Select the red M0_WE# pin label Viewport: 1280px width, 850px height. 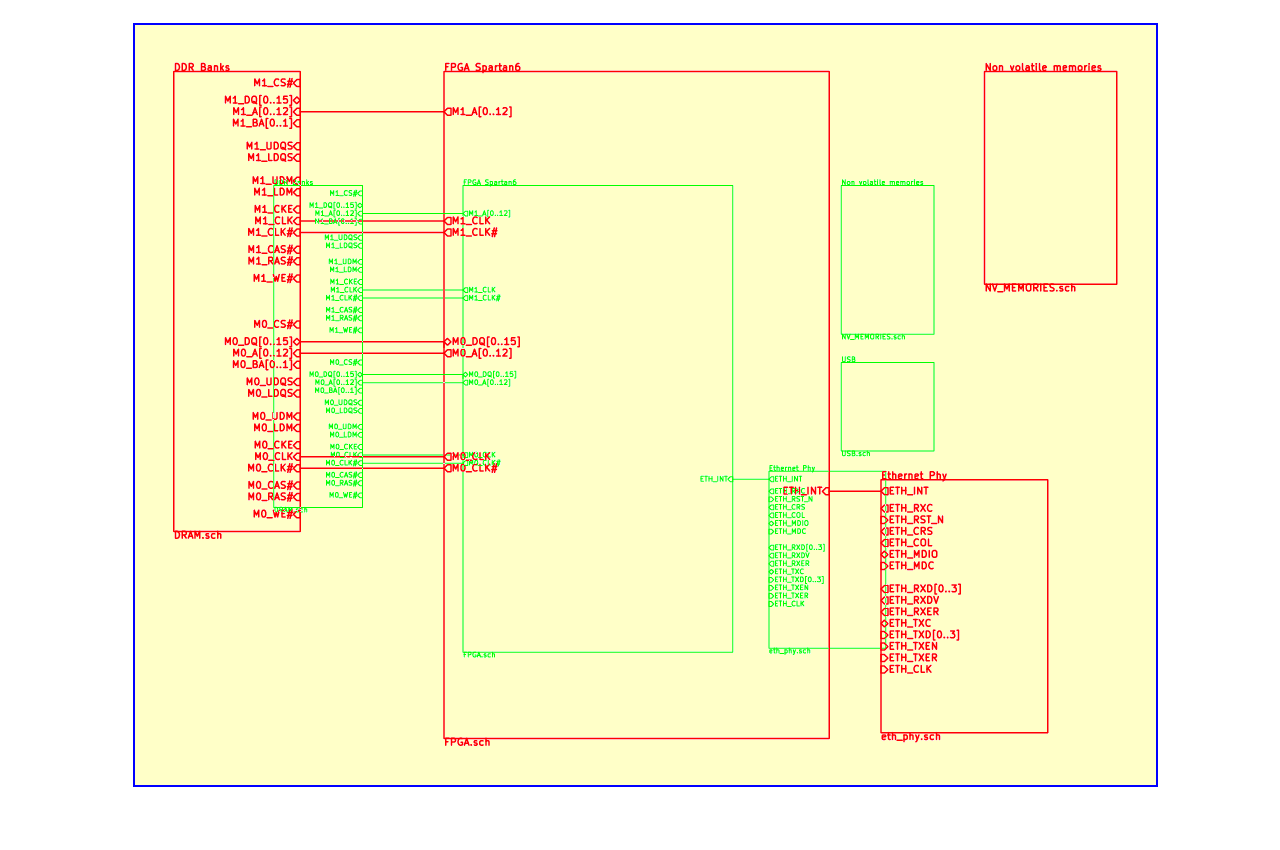click(272, 514)
